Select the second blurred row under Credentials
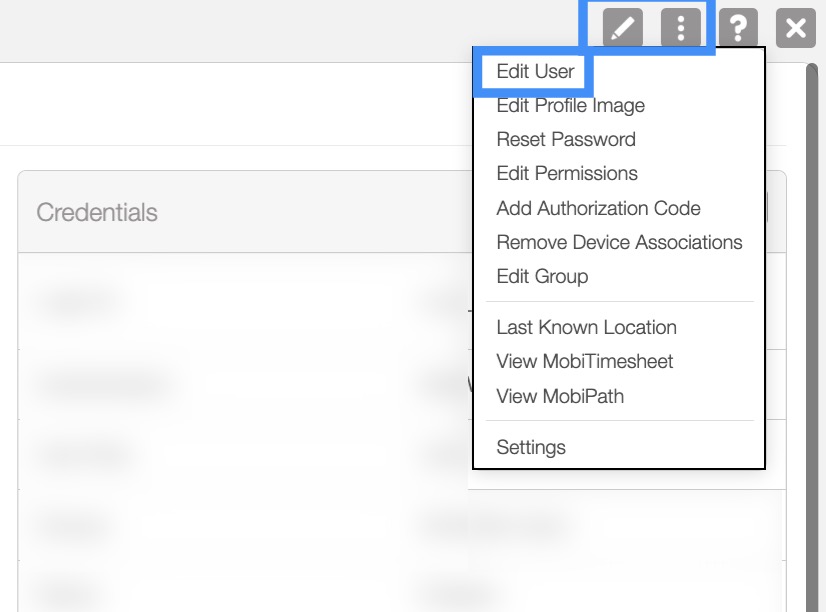Screen dimensions: 826x612 (x=240, y=384)
